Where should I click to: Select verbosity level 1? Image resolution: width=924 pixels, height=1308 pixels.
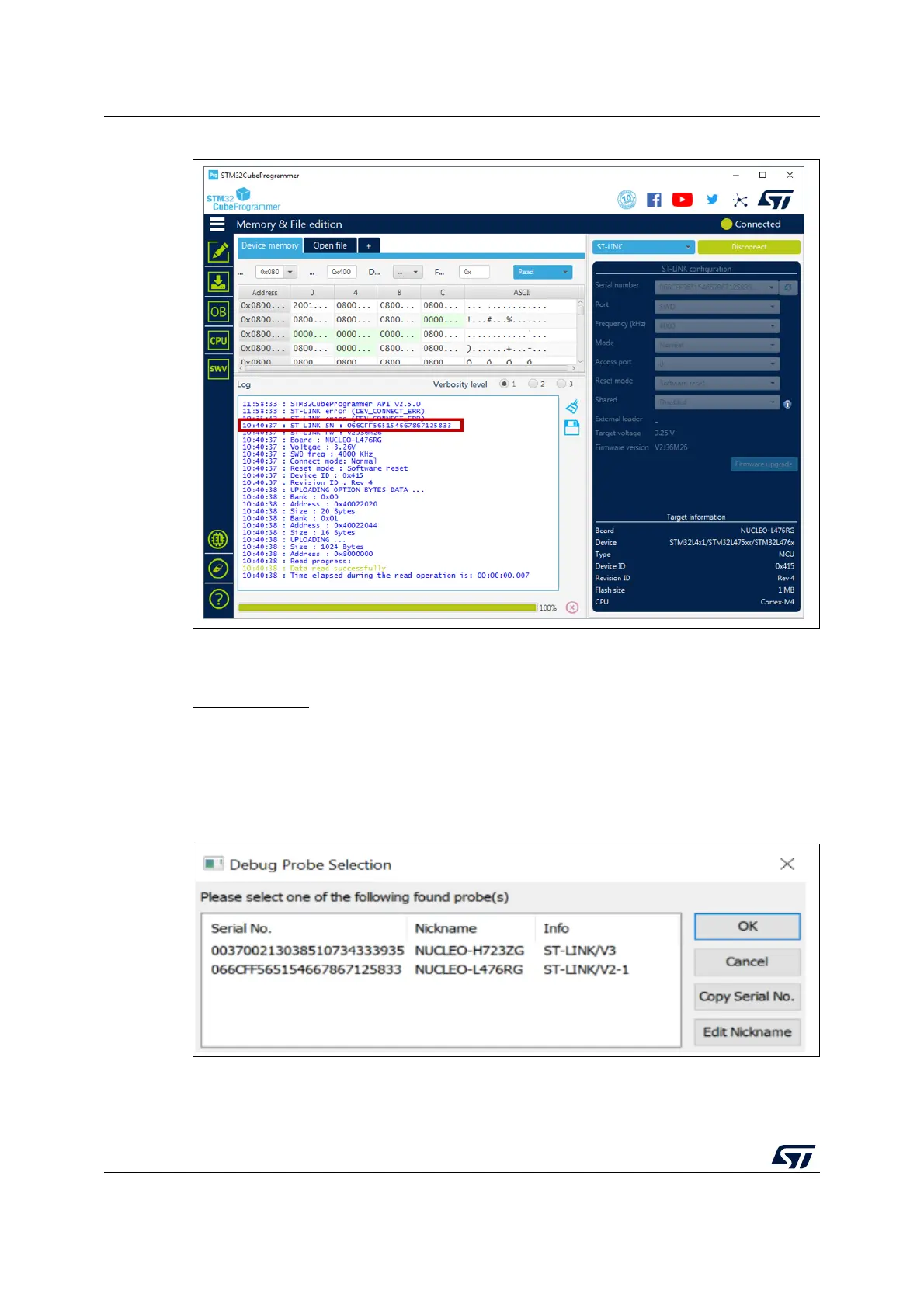pos(505,384)
